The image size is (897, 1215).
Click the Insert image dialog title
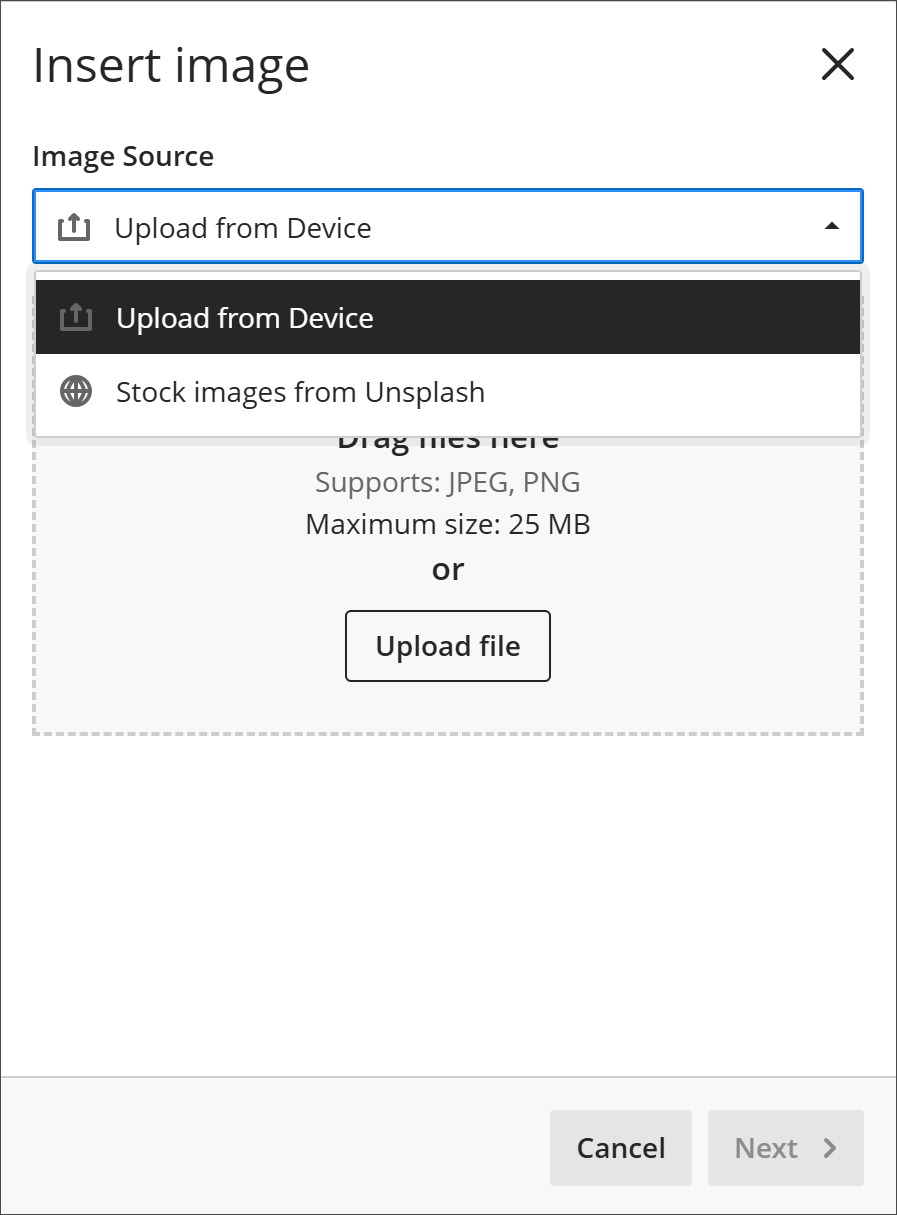171,64
